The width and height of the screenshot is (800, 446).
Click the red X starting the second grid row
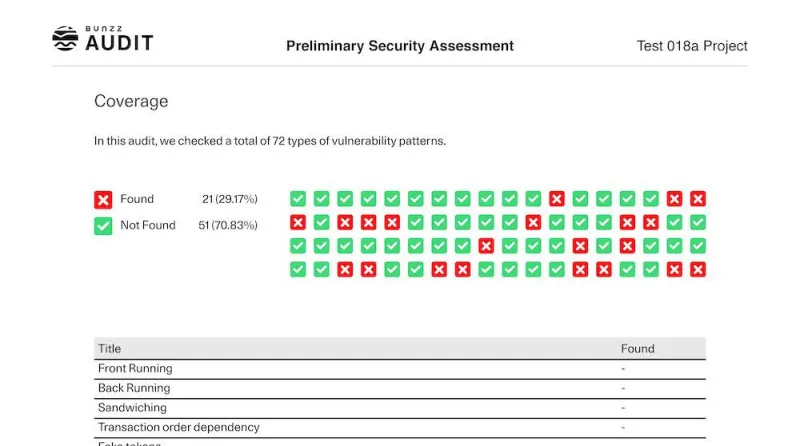tap(298, 222)
